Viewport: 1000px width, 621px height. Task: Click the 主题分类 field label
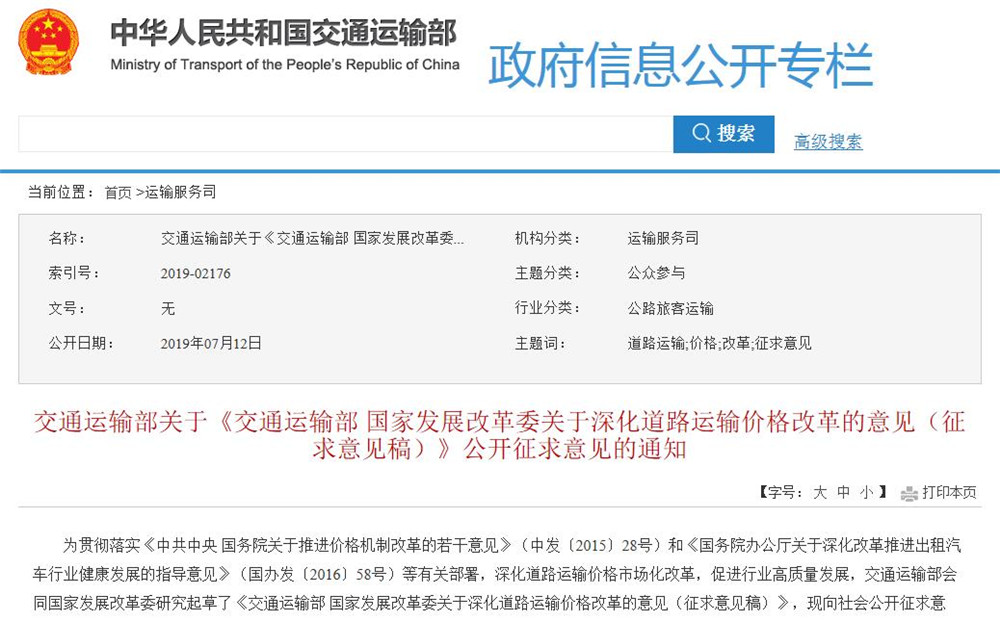(x=547, y=274)
